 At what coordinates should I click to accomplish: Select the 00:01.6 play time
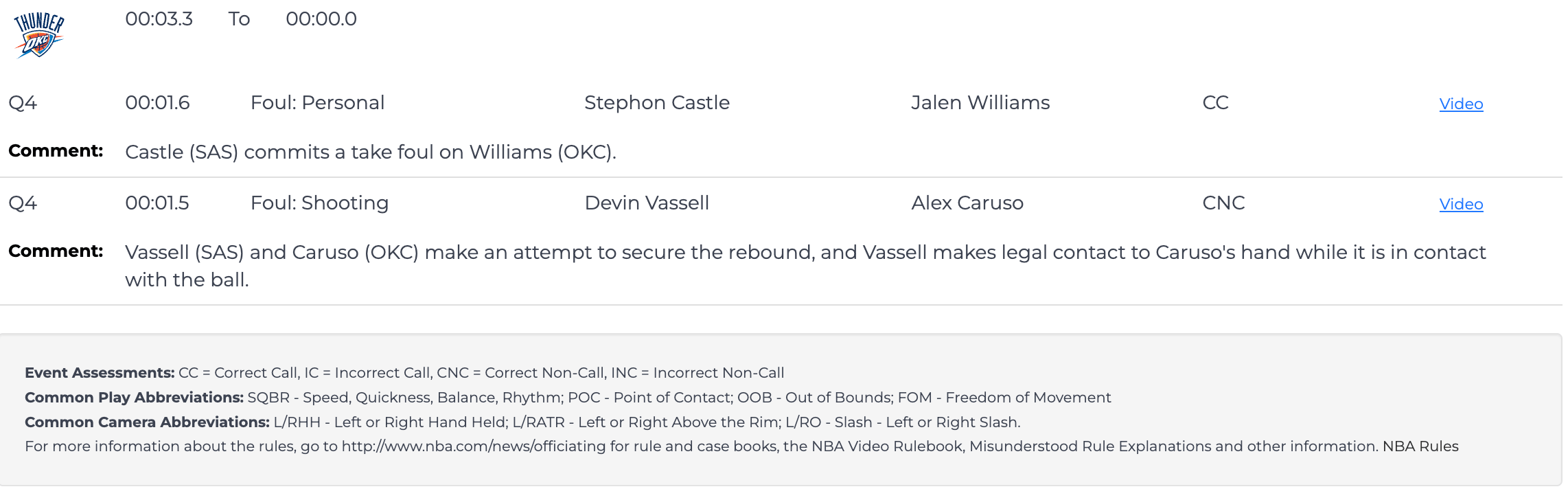[157, 102]
